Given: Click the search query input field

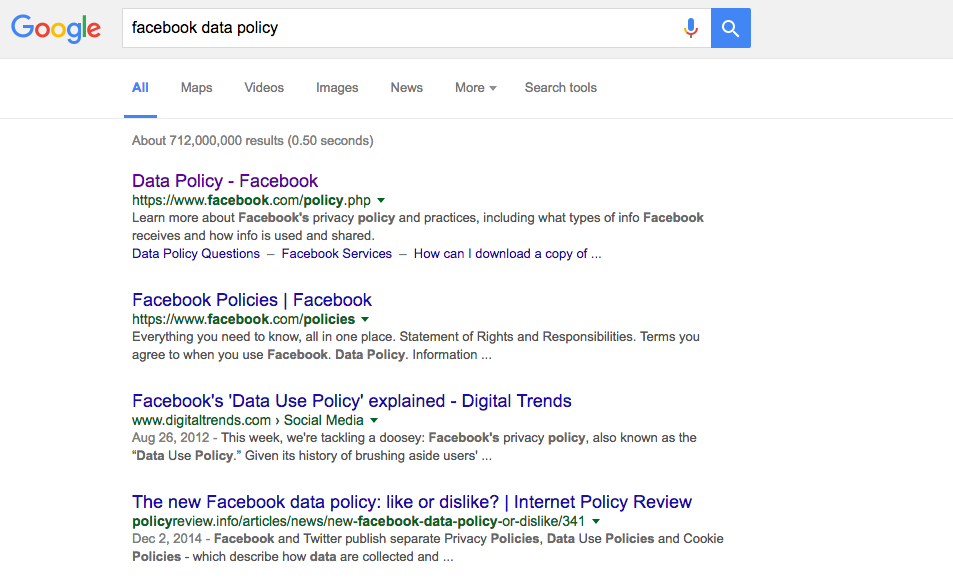Looking at the screenshot, I should pos(401,28).
